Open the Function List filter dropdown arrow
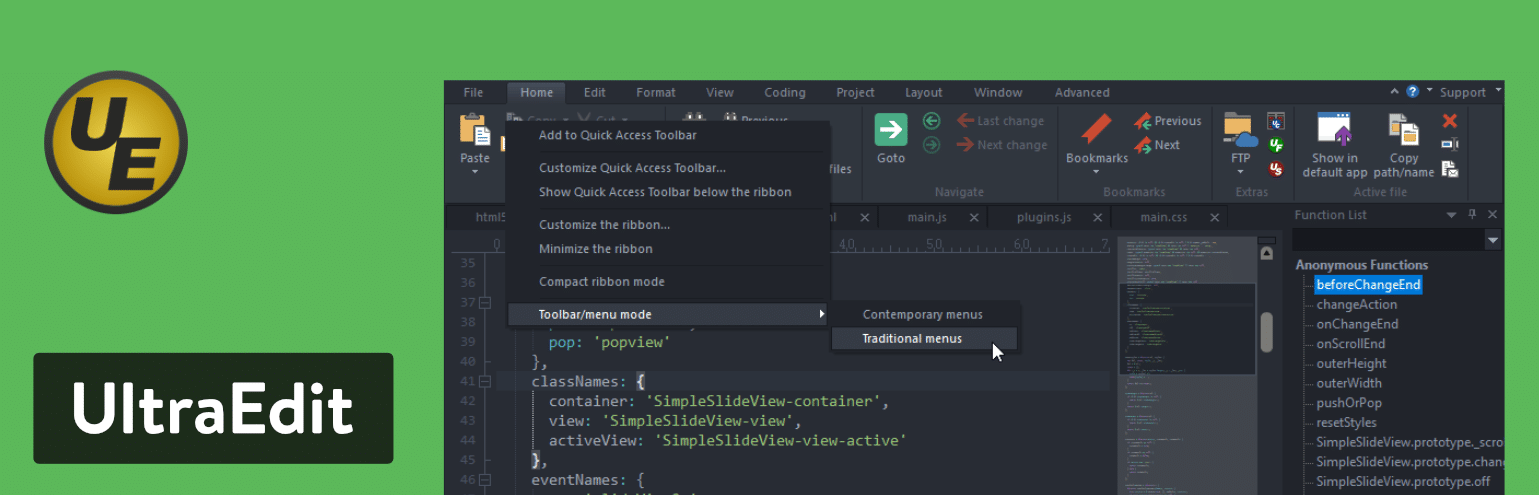The image size is (1539, 495). [1493, 240]
